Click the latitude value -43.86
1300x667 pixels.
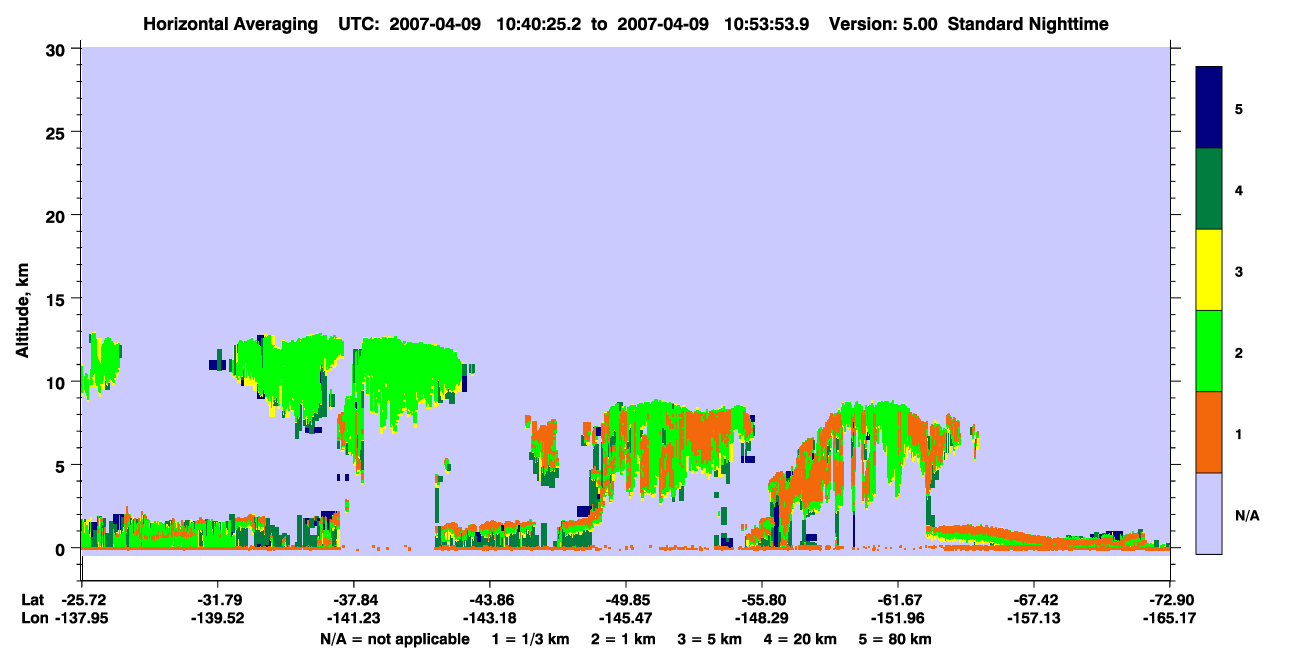(x=489, y=599)
